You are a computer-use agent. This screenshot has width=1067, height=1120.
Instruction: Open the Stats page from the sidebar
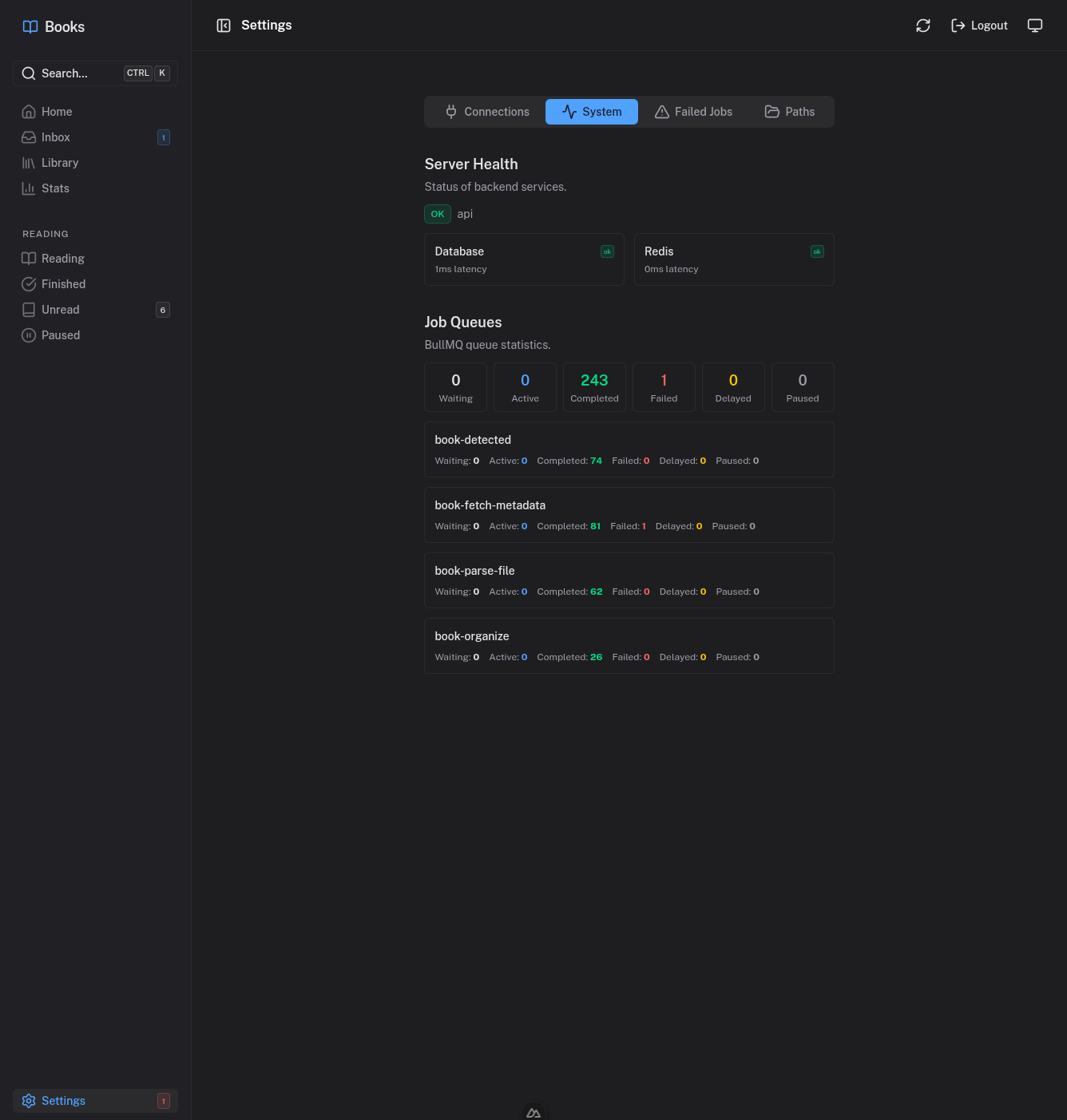coord(56,188)
